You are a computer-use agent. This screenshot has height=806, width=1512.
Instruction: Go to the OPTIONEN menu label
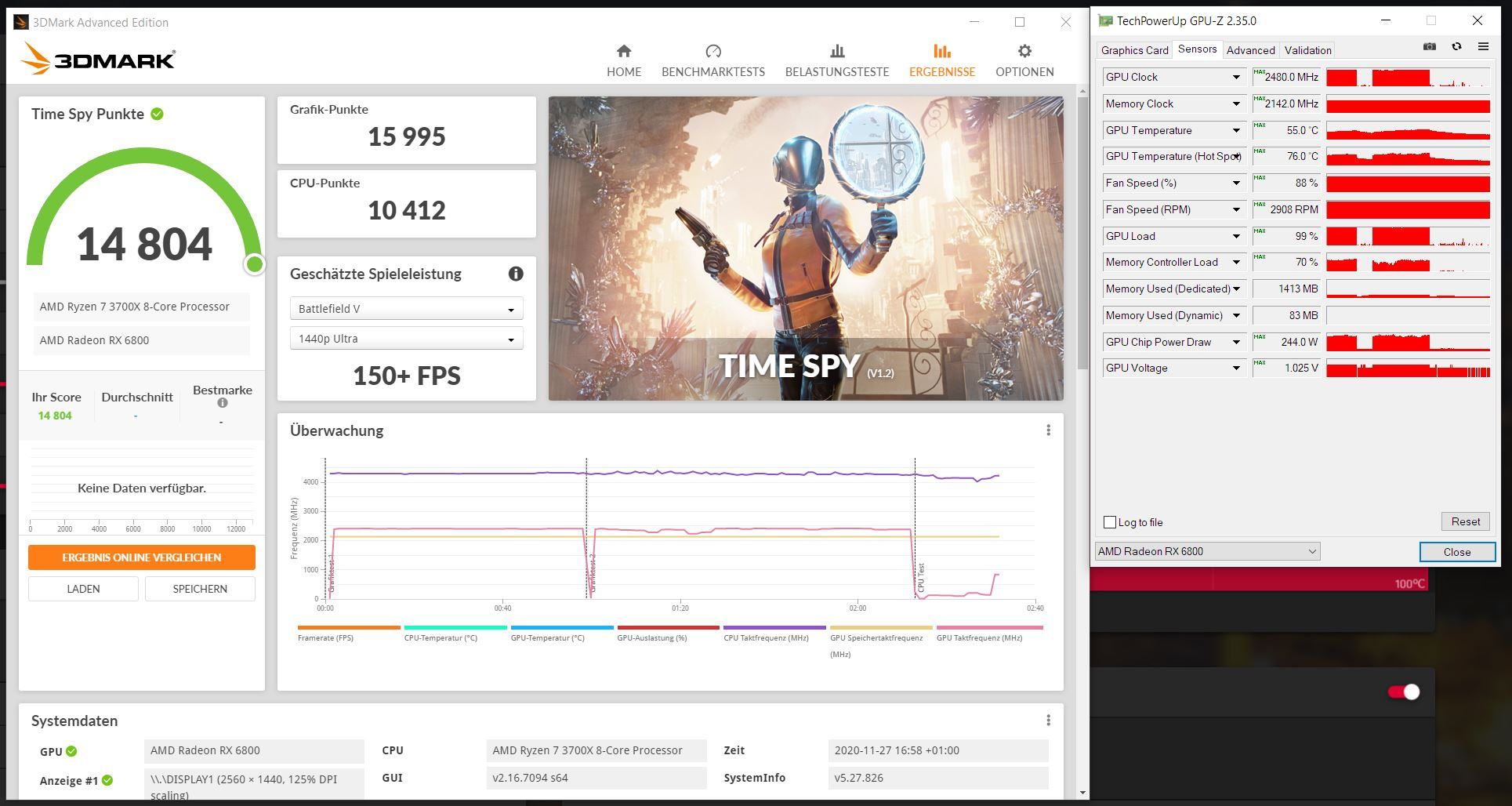tap(1024, 71)
